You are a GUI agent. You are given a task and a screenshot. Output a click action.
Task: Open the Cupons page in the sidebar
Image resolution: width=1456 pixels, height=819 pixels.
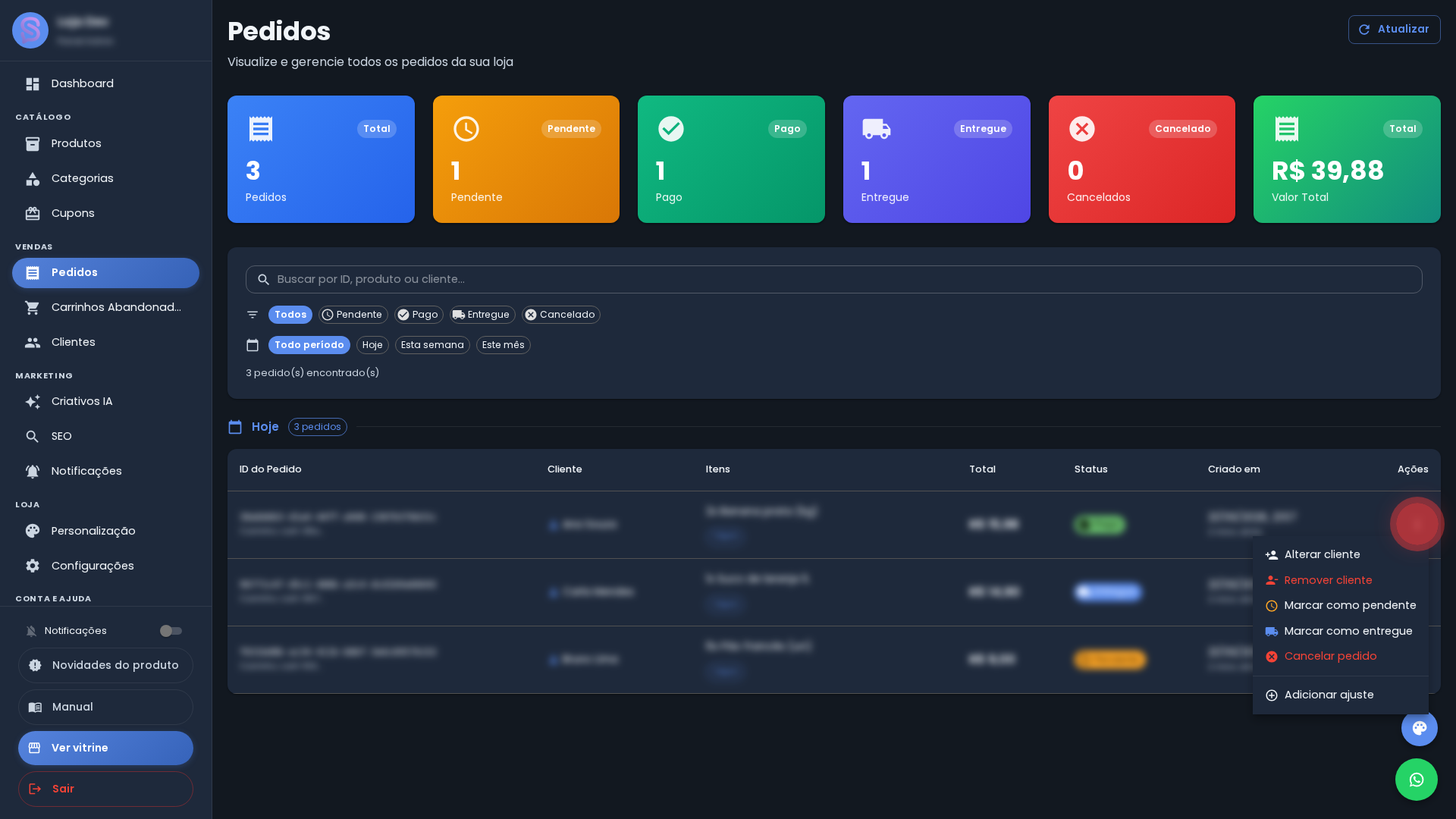[x=105, y=214]
